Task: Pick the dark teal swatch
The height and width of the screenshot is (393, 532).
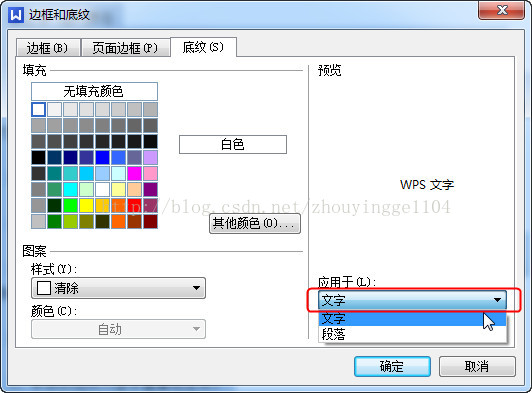Action: 54,173
